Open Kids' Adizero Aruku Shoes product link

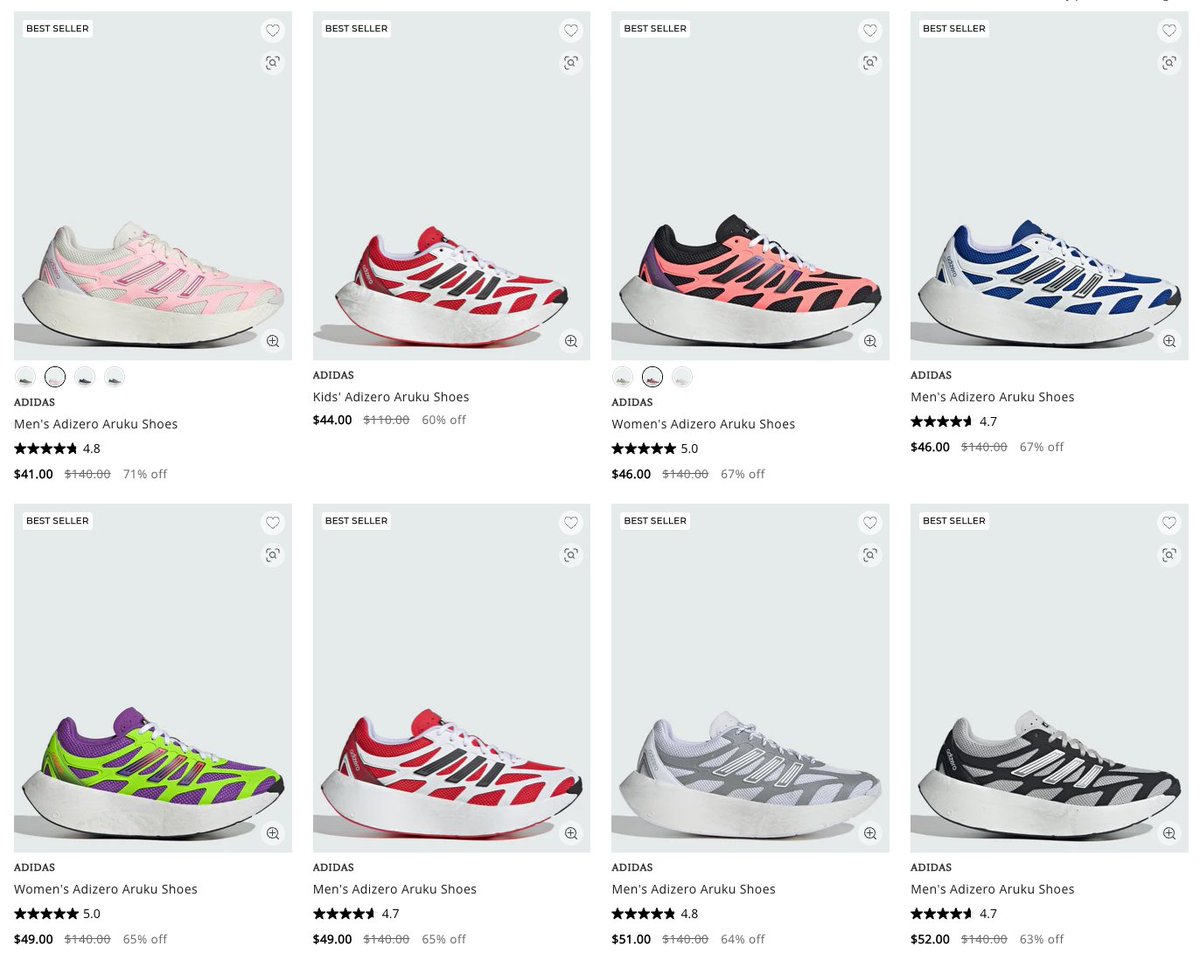(x=391, y=397)
